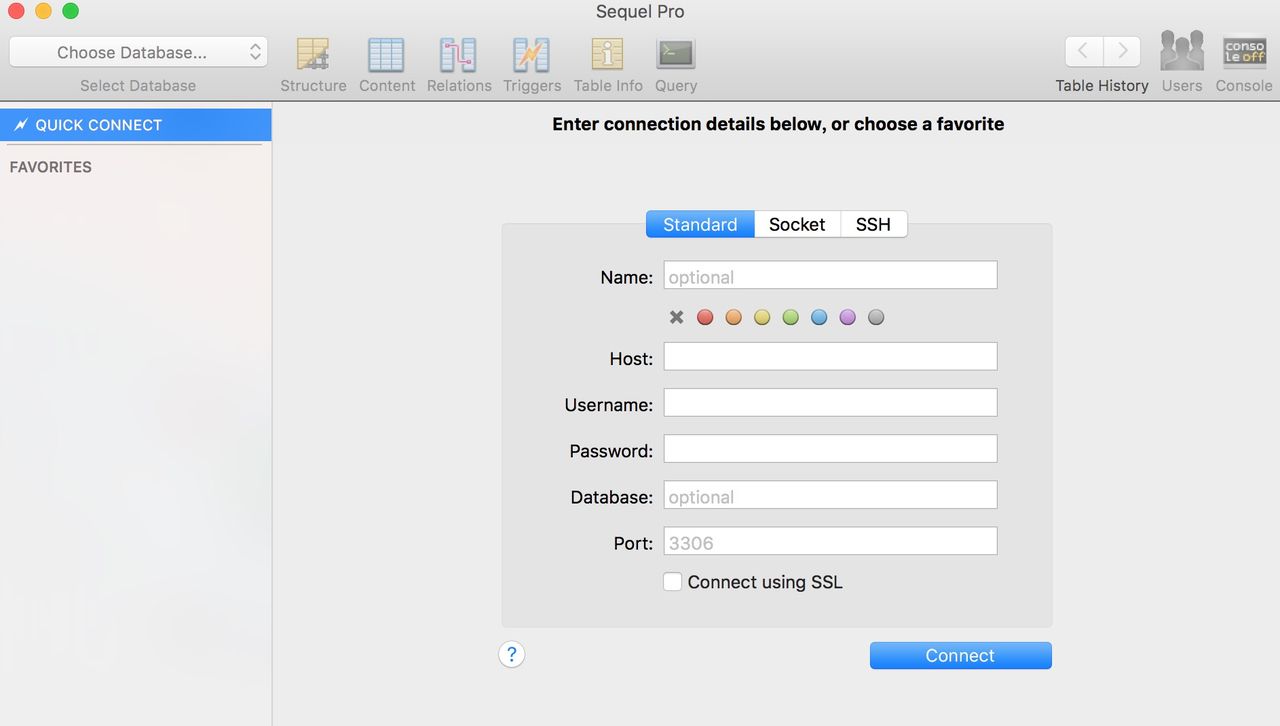This screenshot has width=1280, height=726.
Task: Open the Query editor icon
Action: click(x=676, y=55)
